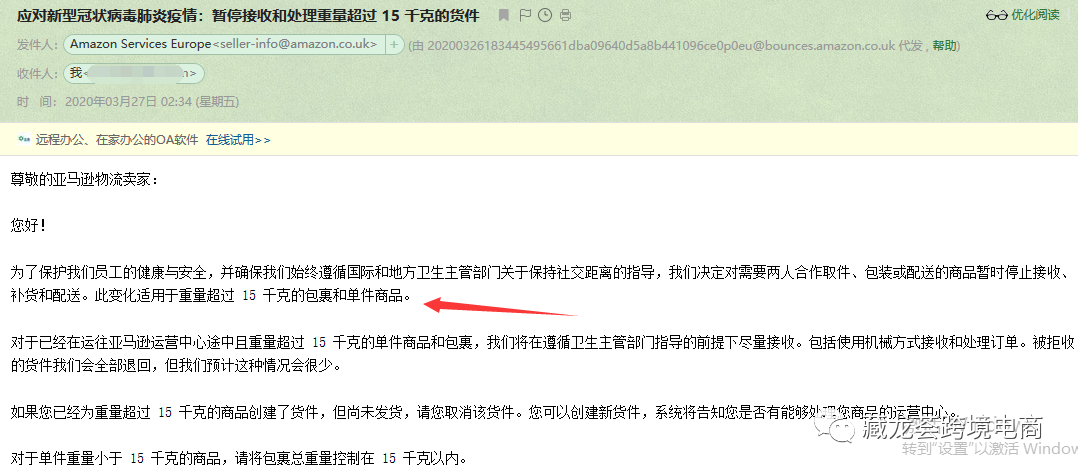Click the 尊敬的亚马逊物流卖家 greeting line
The image size is (1078, 474).
(x=84, y=179)
